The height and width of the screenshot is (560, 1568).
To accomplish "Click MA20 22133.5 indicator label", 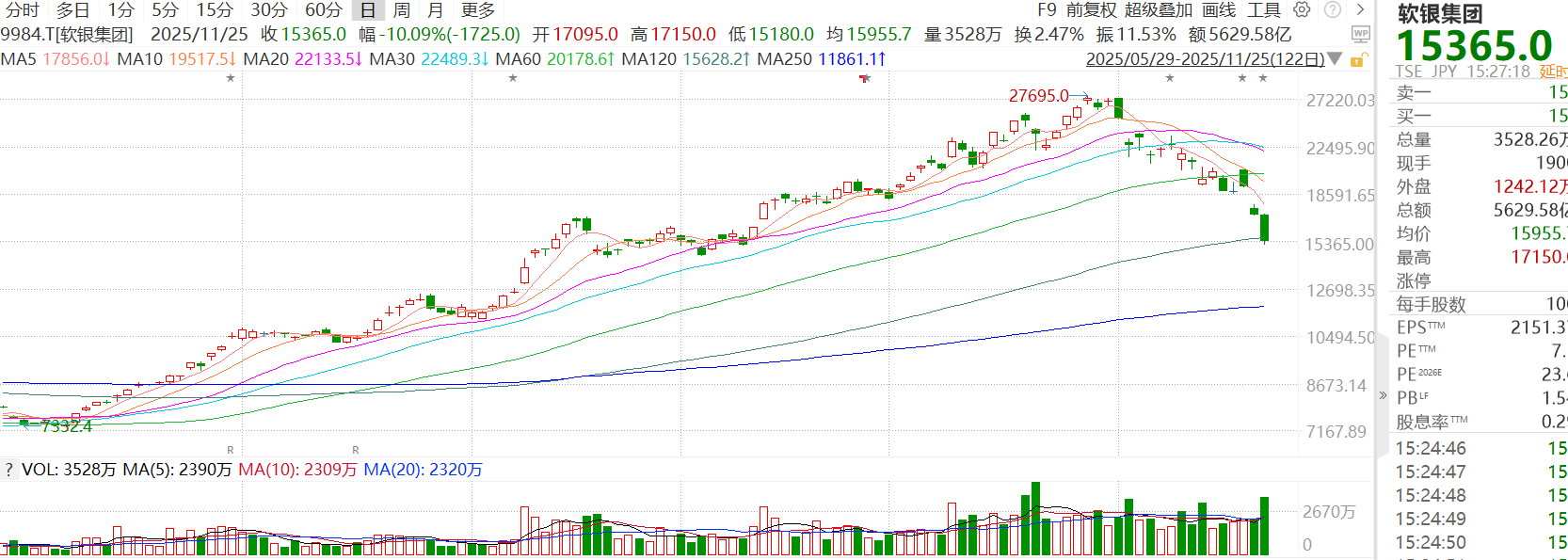I will (x=303, y=59).
